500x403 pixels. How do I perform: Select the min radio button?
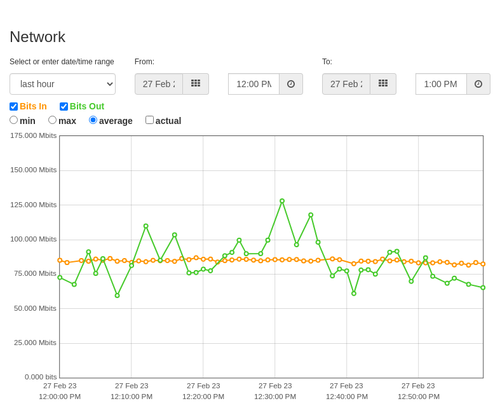click(x=13, y=120)
